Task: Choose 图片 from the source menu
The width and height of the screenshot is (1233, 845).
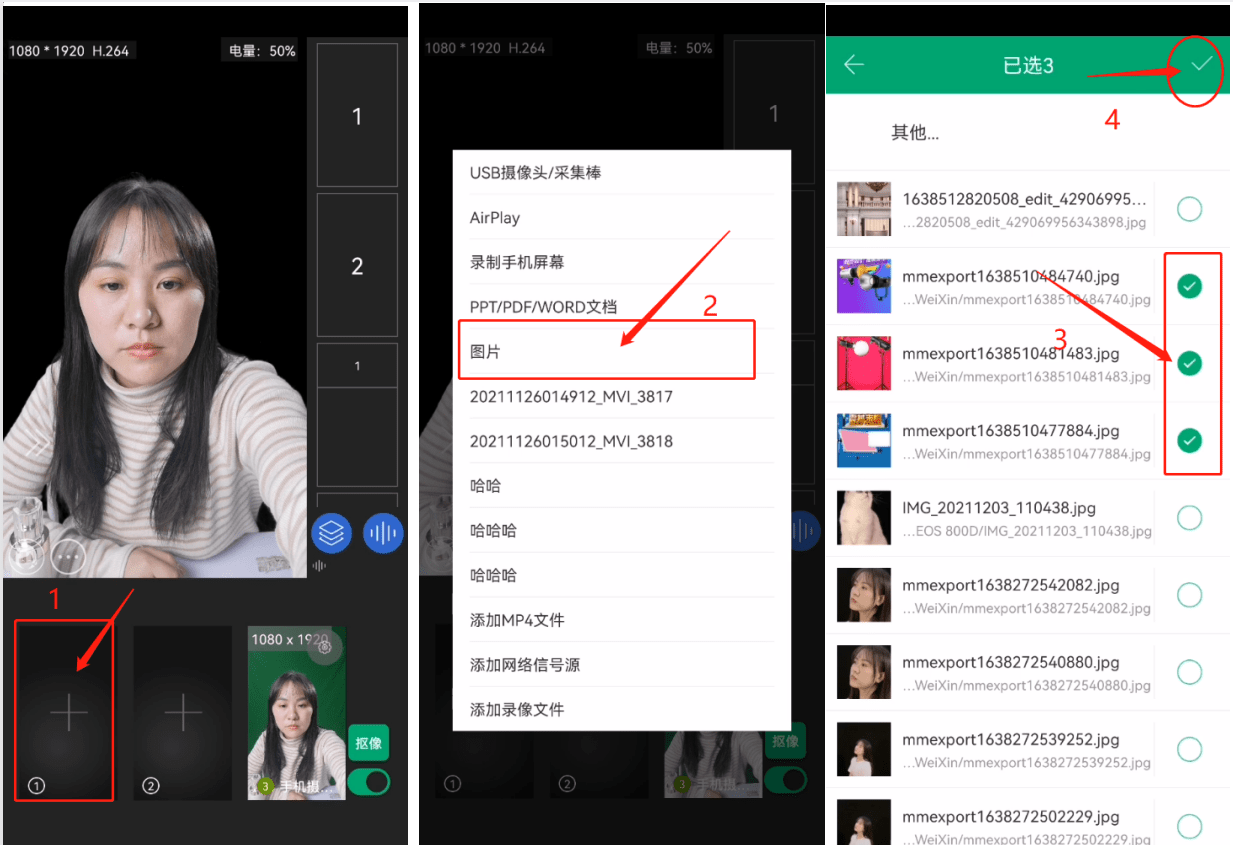Action: point(606,352)
